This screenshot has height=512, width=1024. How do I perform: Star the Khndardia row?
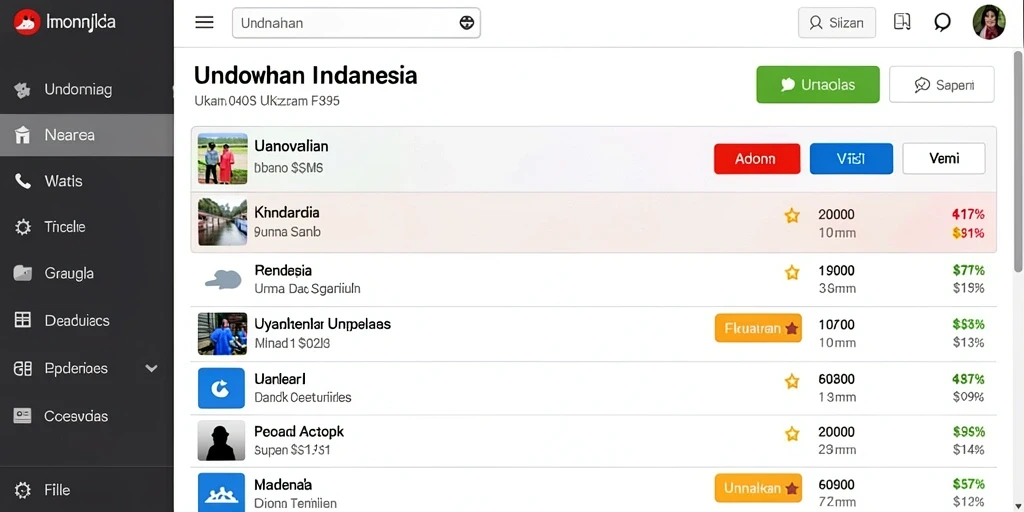click(x=792, y=216)
